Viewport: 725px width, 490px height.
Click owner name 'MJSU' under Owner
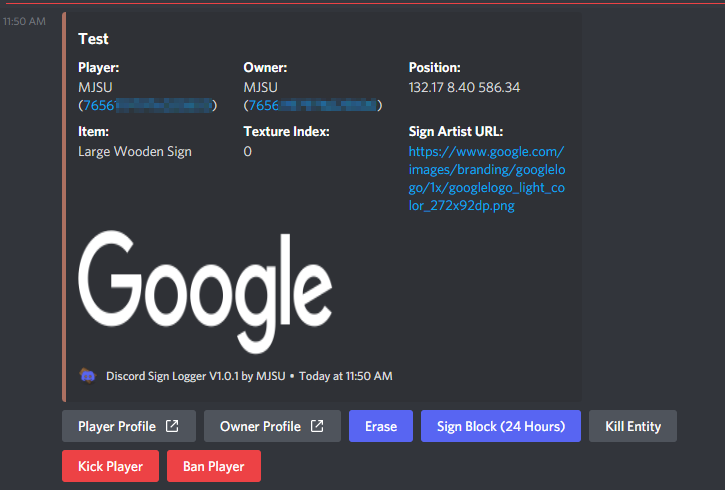(x=261, y=87)
